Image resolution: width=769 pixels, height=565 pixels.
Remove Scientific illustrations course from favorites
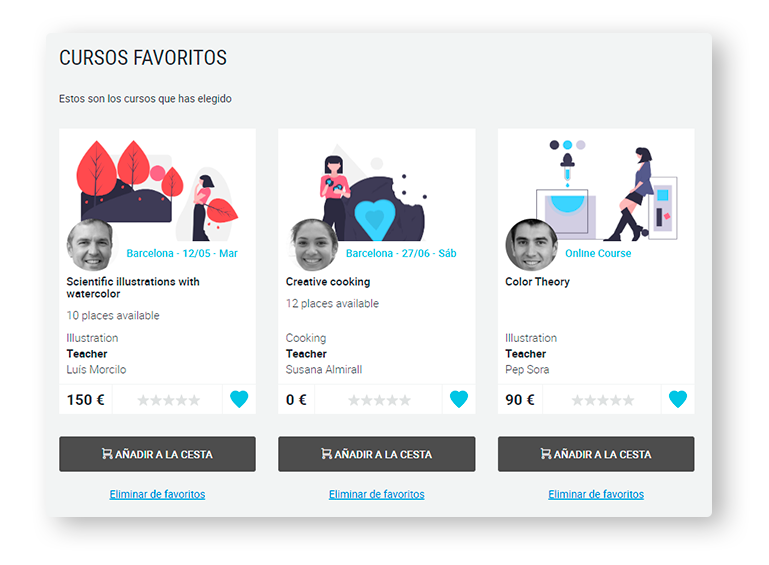(157, 494)
